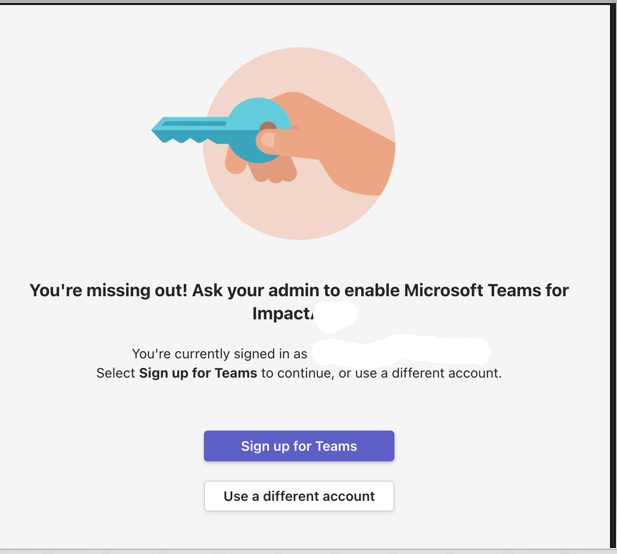The width and height of the screenshot is (617, 554).
Task: Click the bold "Sign up for Teams" inline text
Action: [198, 373]
